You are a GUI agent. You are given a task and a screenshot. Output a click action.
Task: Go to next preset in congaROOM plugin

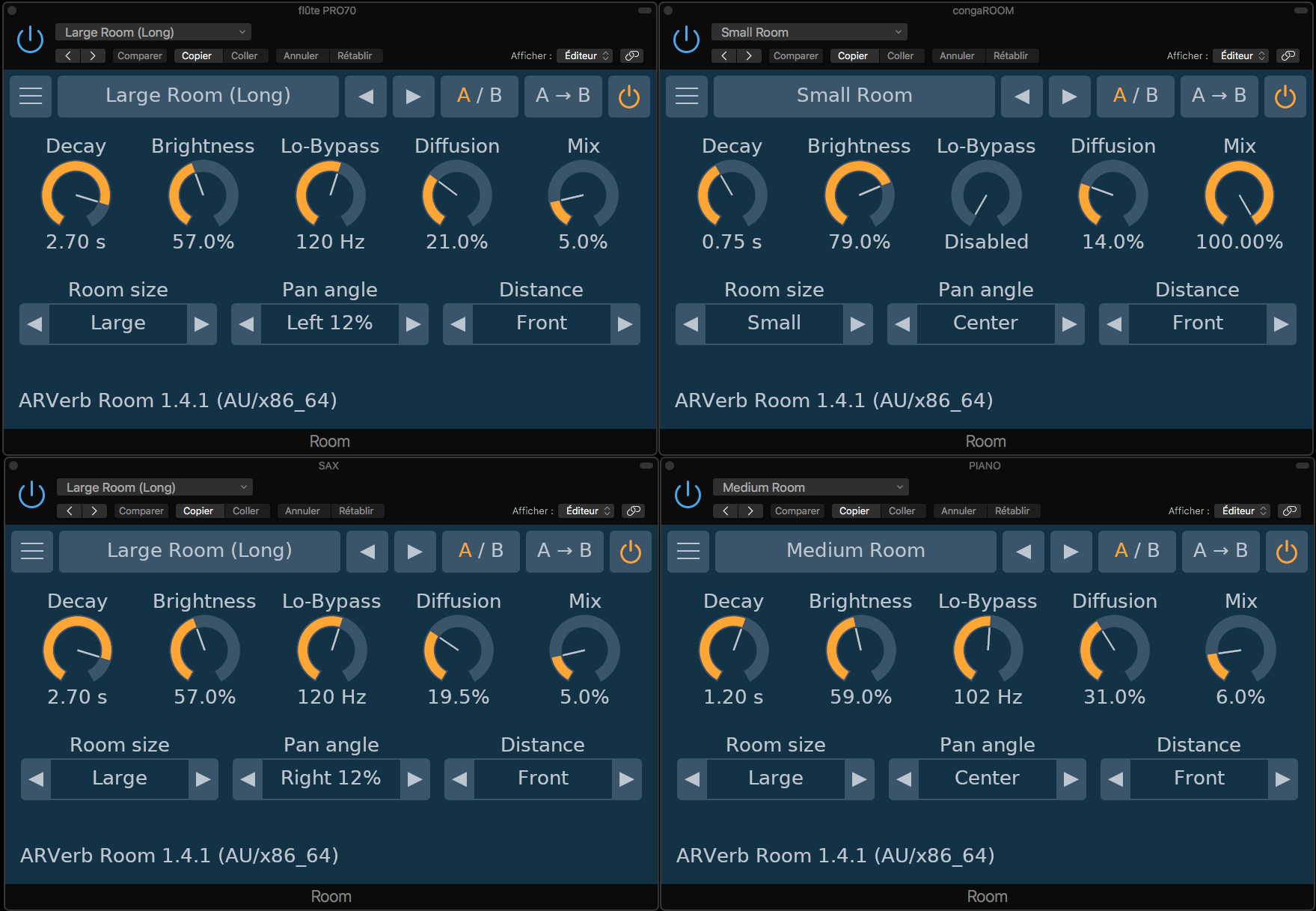(1069, 96)
